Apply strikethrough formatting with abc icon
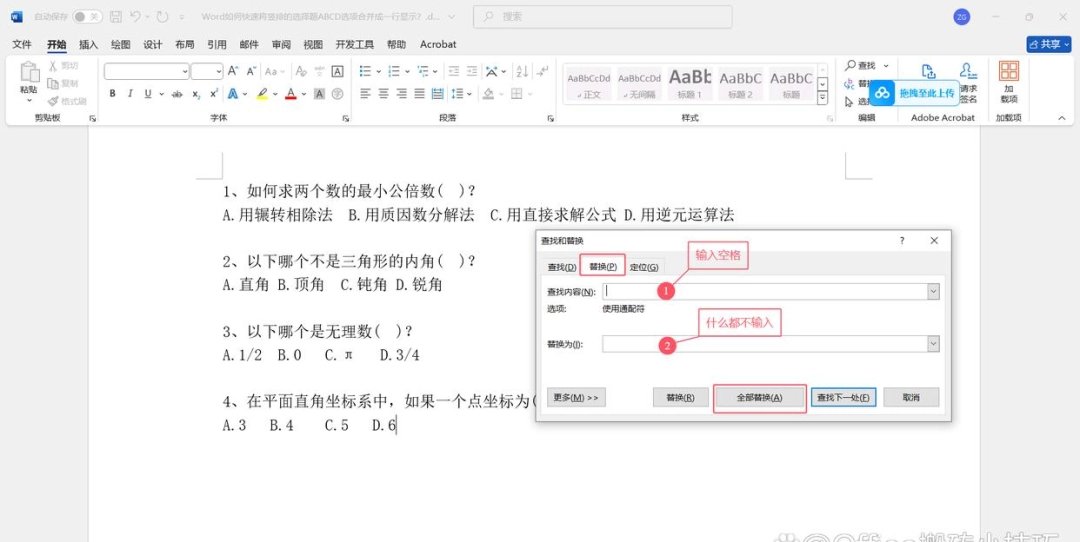 177,94
